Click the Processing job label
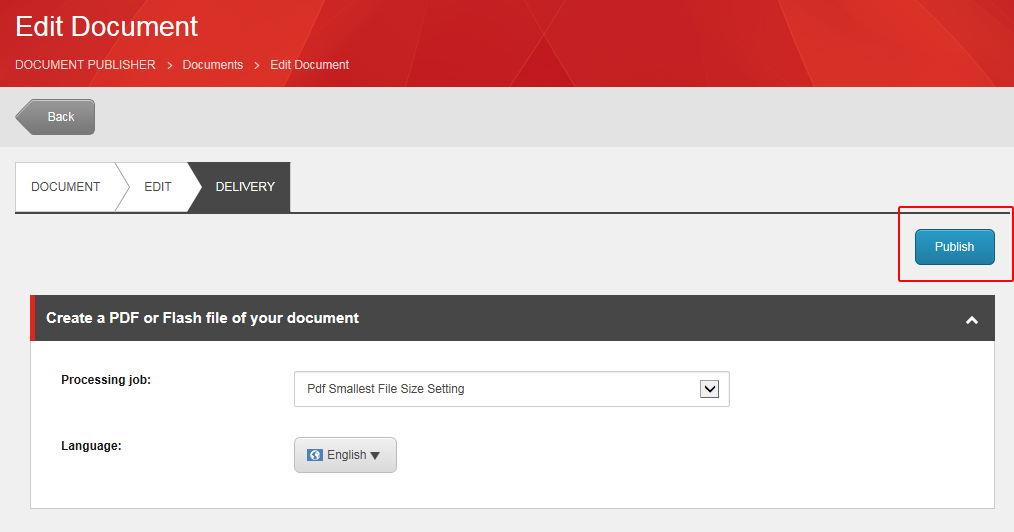1014x532 pixels. point(106,380)
